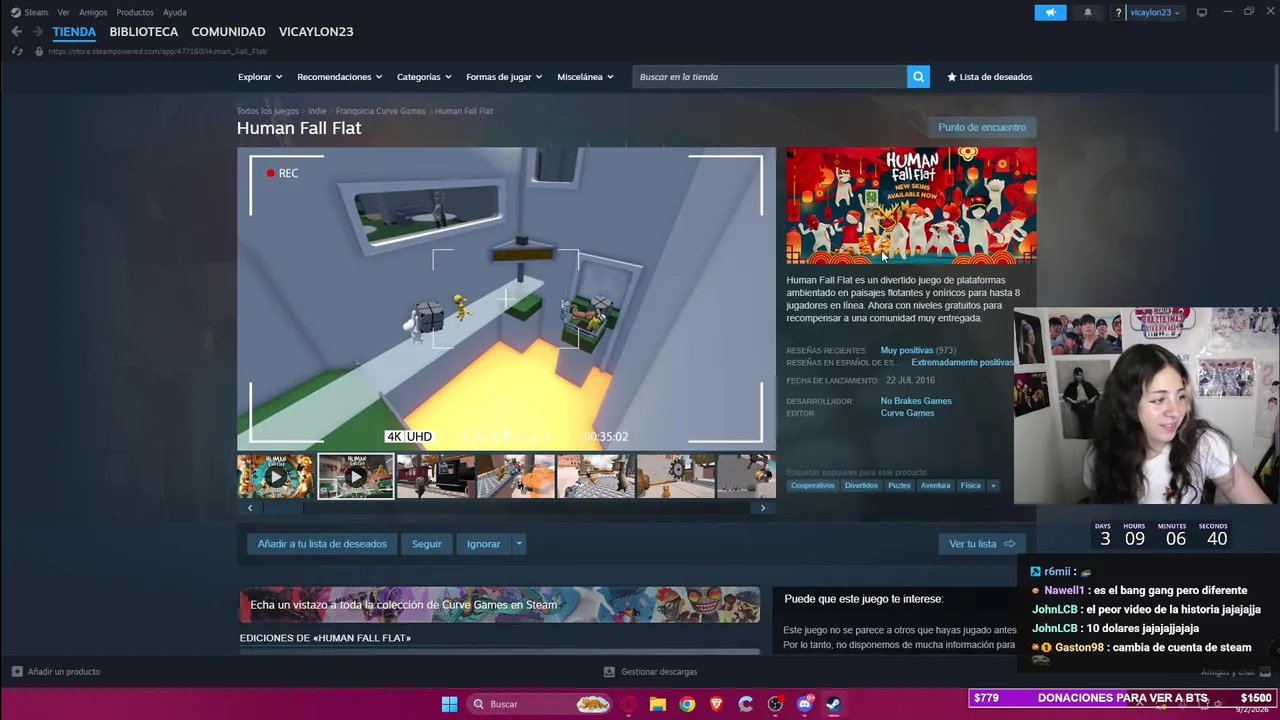Click the star beside Lista de deseados
This screenshot has height=720, width=1280.
pos(952,77)
